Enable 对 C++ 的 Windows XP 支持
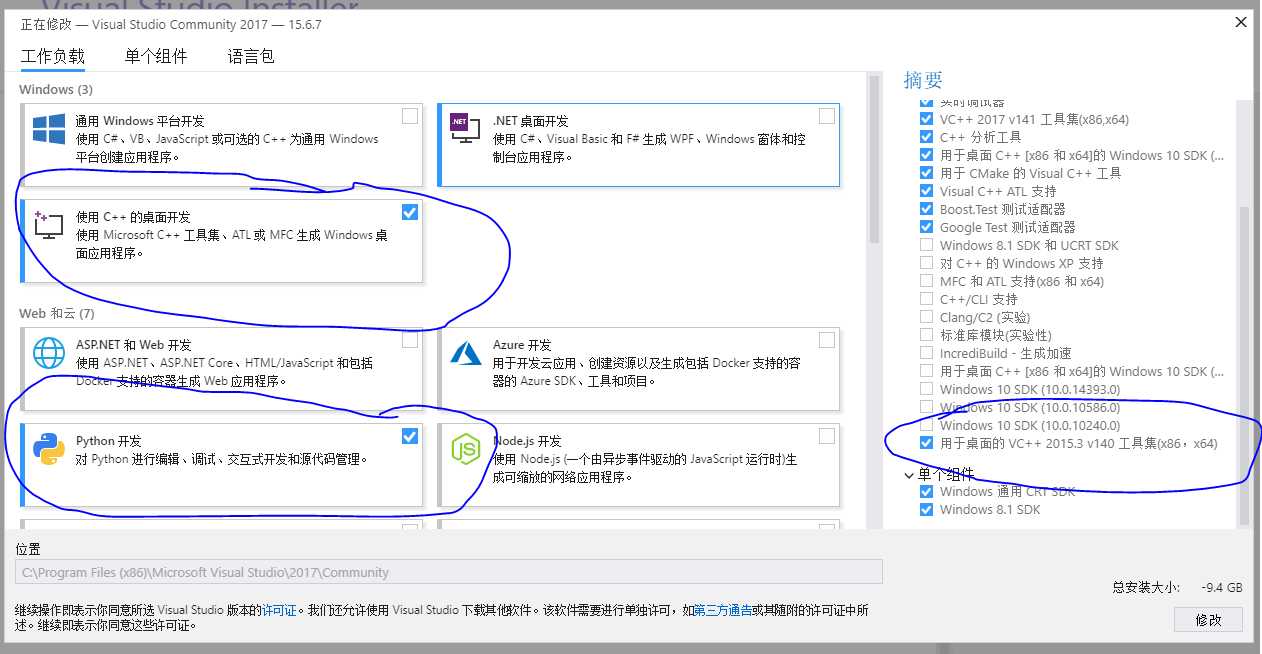 [926, 263]
